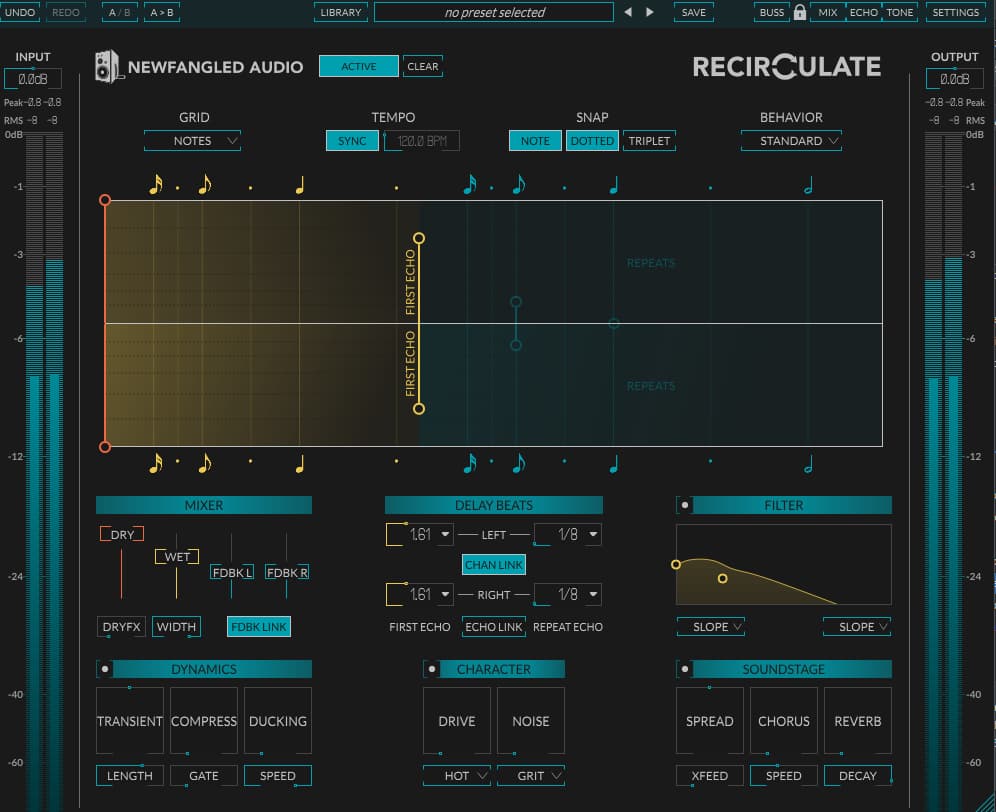The width and height of the screenshot is (996, 812).
Task: Open the left filter SLOPE dropdown
Action: coord(710,626)
